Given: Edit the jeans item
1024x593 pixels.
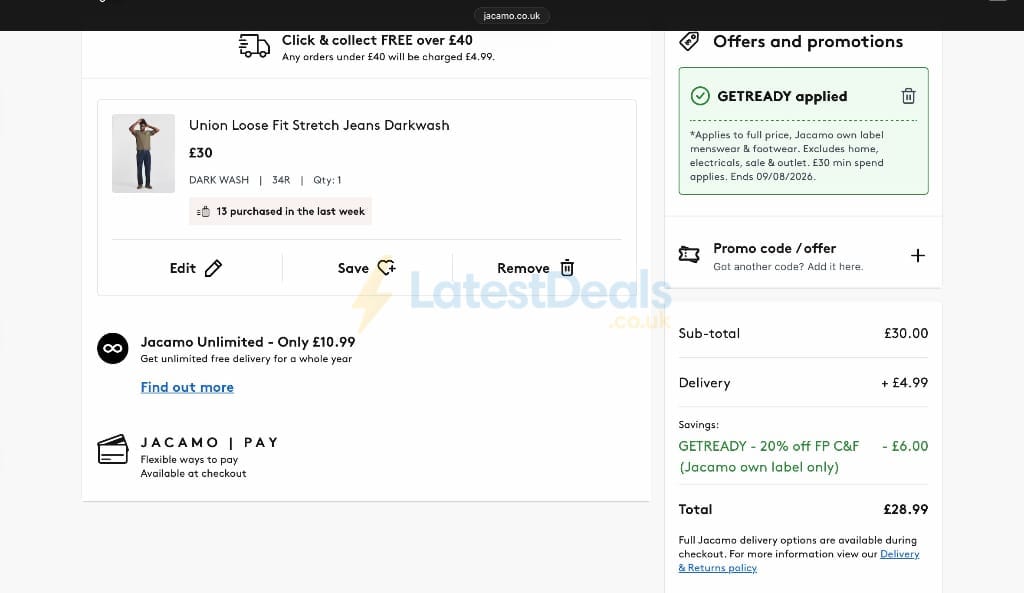Looking at the screenshot, I should [x=196, y=268].
